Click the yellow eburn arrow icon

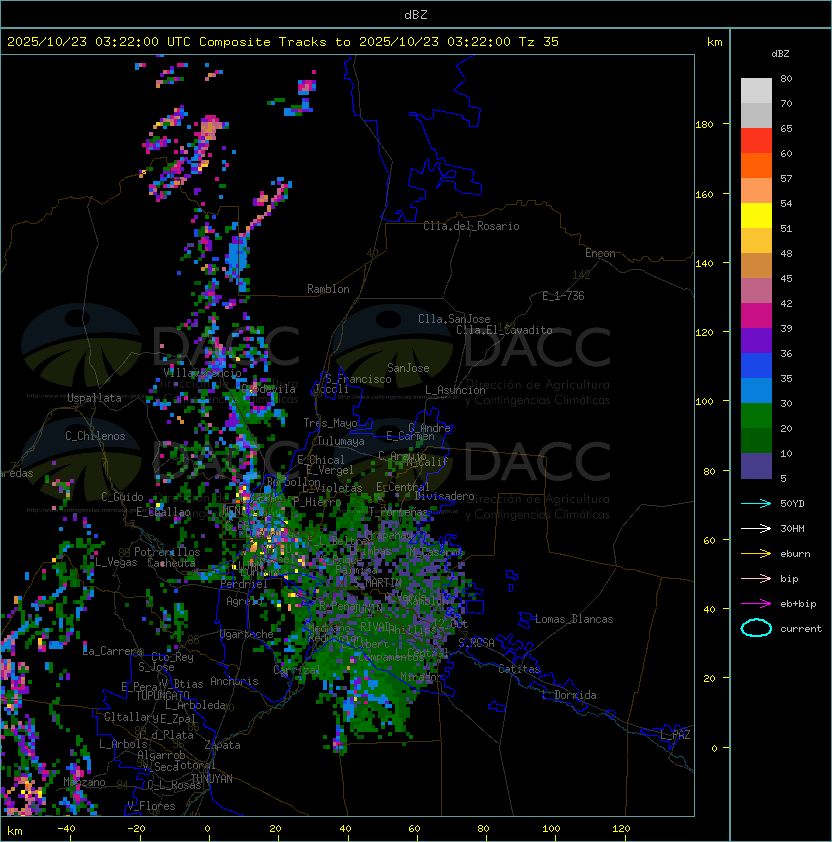point(756,554)
